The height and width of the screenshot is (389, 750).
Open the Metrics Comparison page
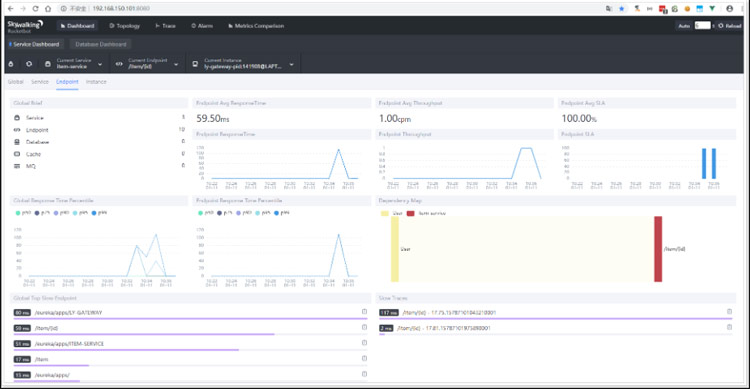tap(256, 26)
